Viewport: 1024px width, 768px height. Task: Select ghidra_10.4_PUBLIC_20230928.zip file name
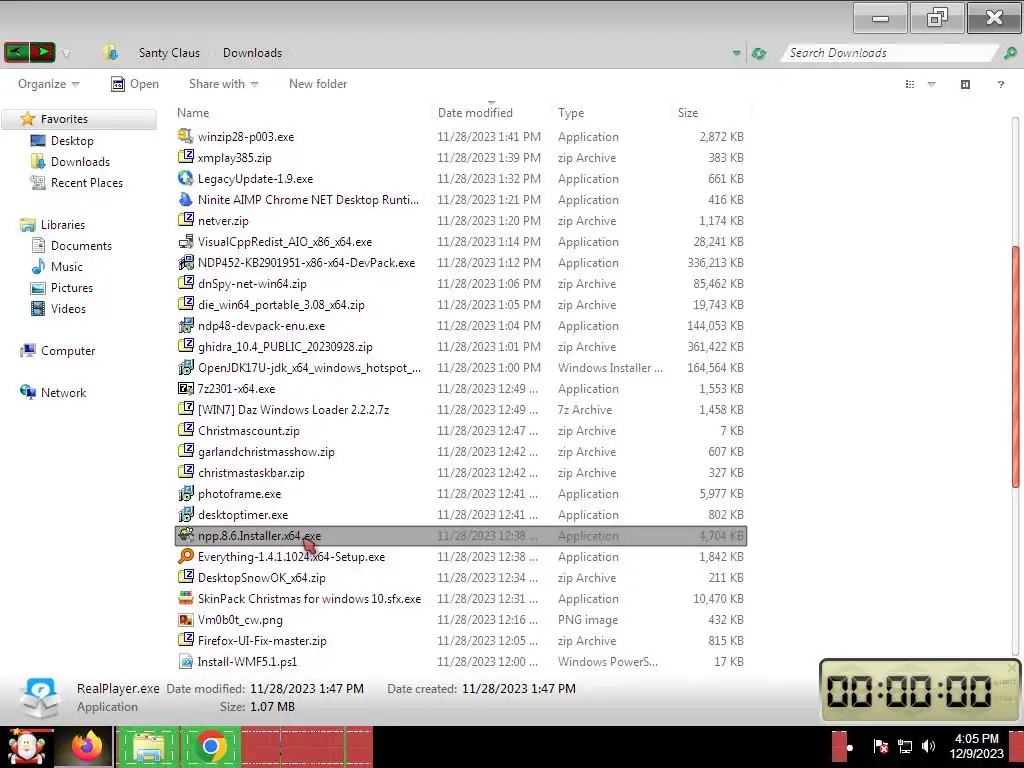(285, 347)
